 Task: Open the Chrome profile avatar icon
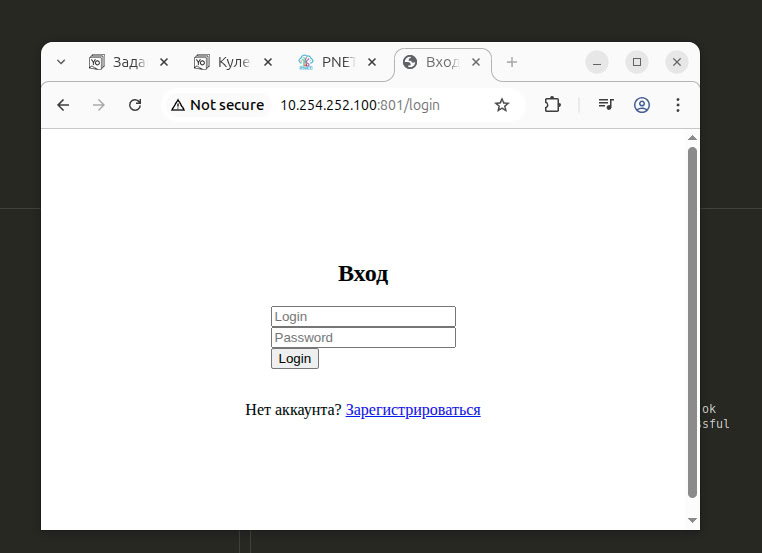pyautogui.click(x=642, y=105)
